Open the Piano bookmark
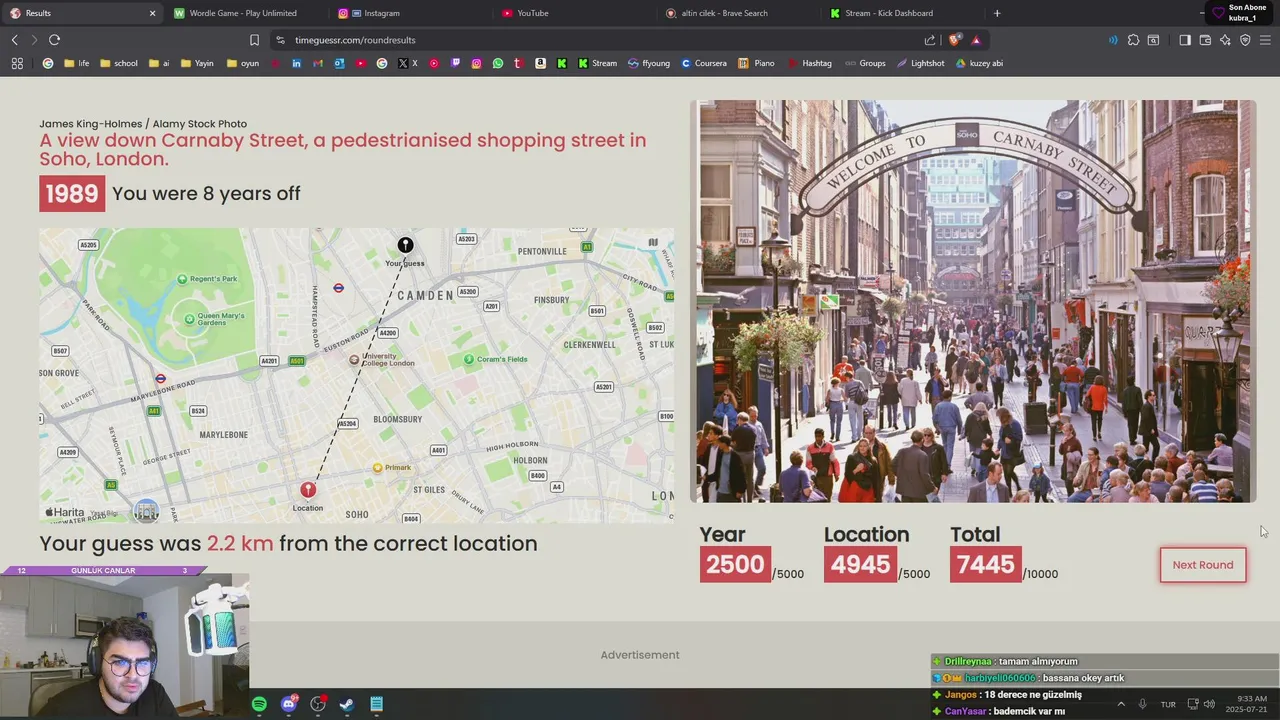Viewport: 1280px width, 720px height. click(x=757, y=63)
